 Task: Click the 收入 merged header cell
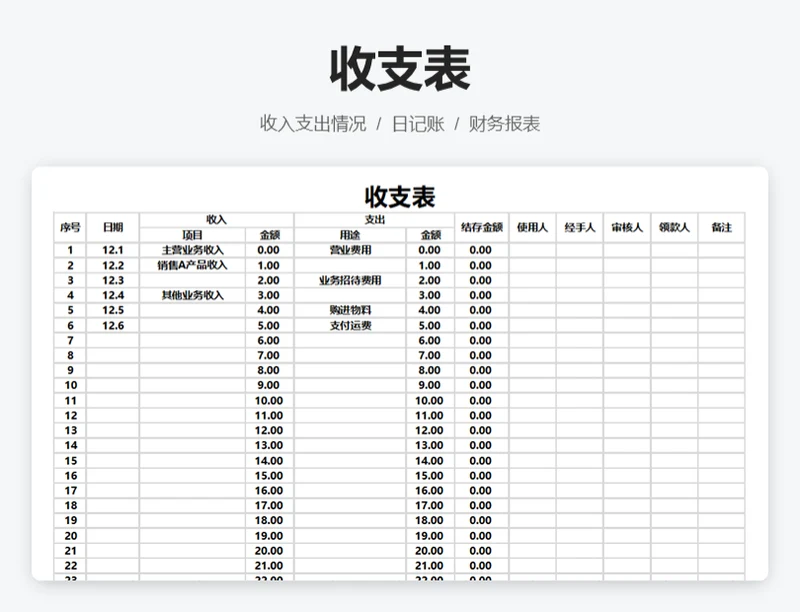point(216,219)
